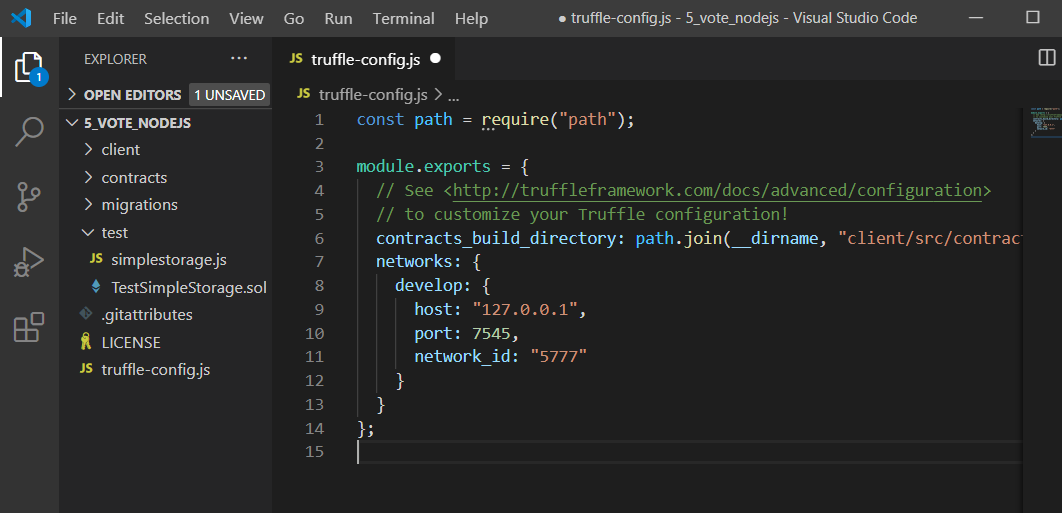Click Ethereum icon of TestSimpleStorage.sol
The width and height of the screenshot is (1062, 513).
[x=96, y=287]
